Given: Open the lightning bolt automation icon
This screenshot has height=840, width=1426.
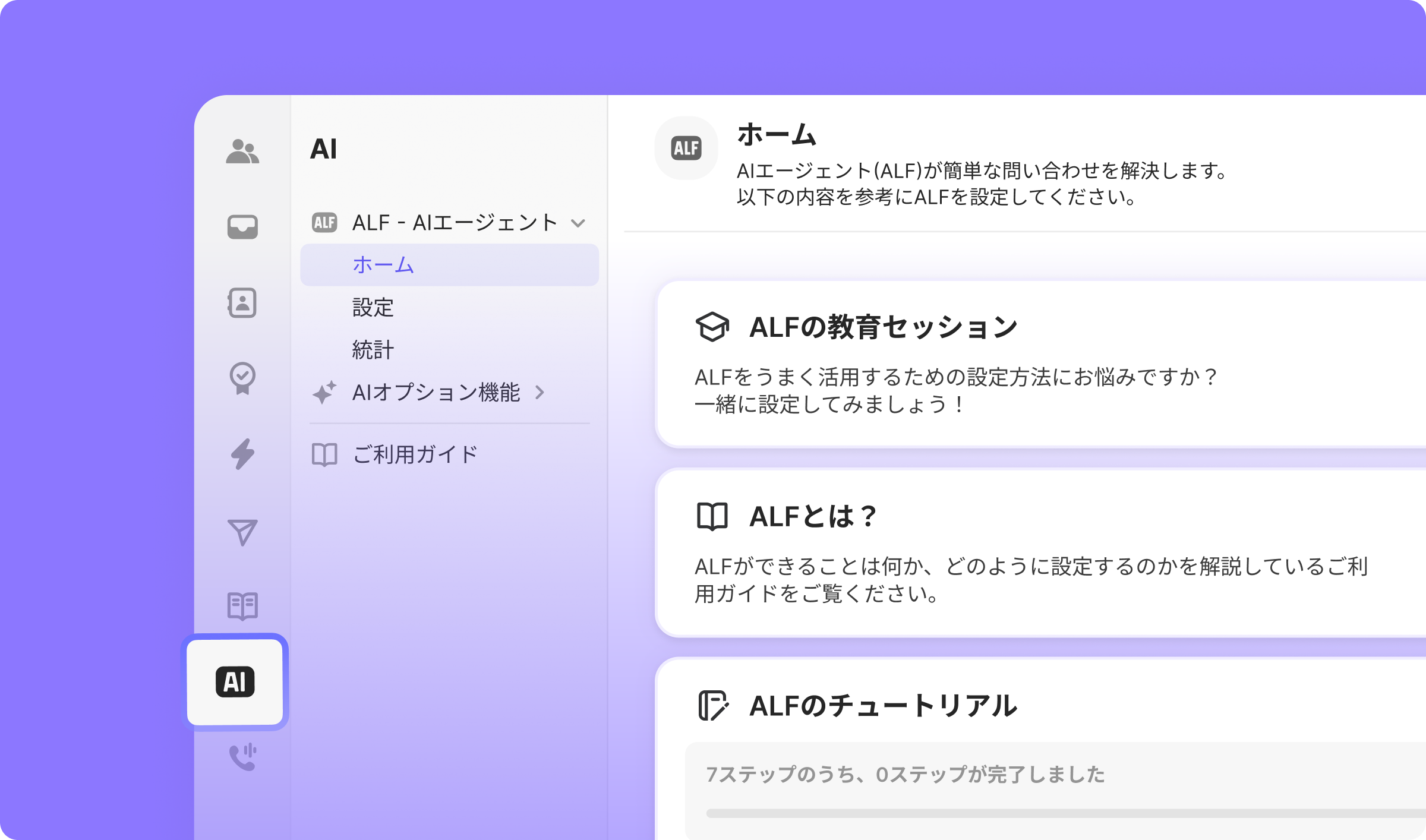Looking at the screenshot, I should pyautogui.click(x=242, y=454).
